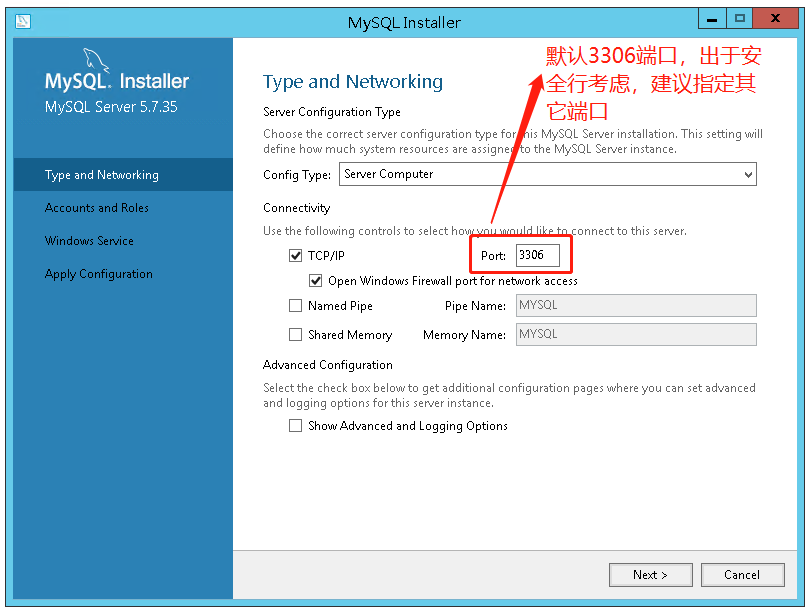Click the Pipe Name field

click(x=636, y=305)
